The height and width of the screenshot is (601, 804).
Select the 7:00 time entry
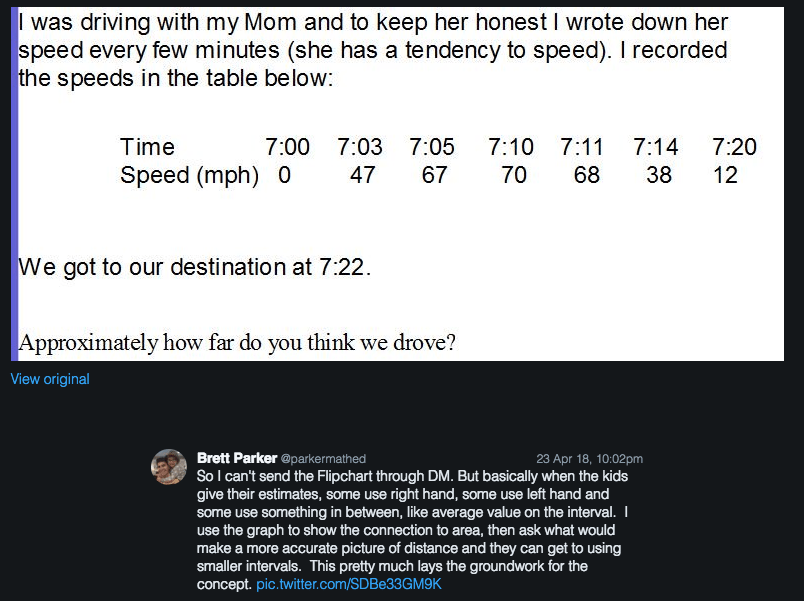click(x=287, y=147)
